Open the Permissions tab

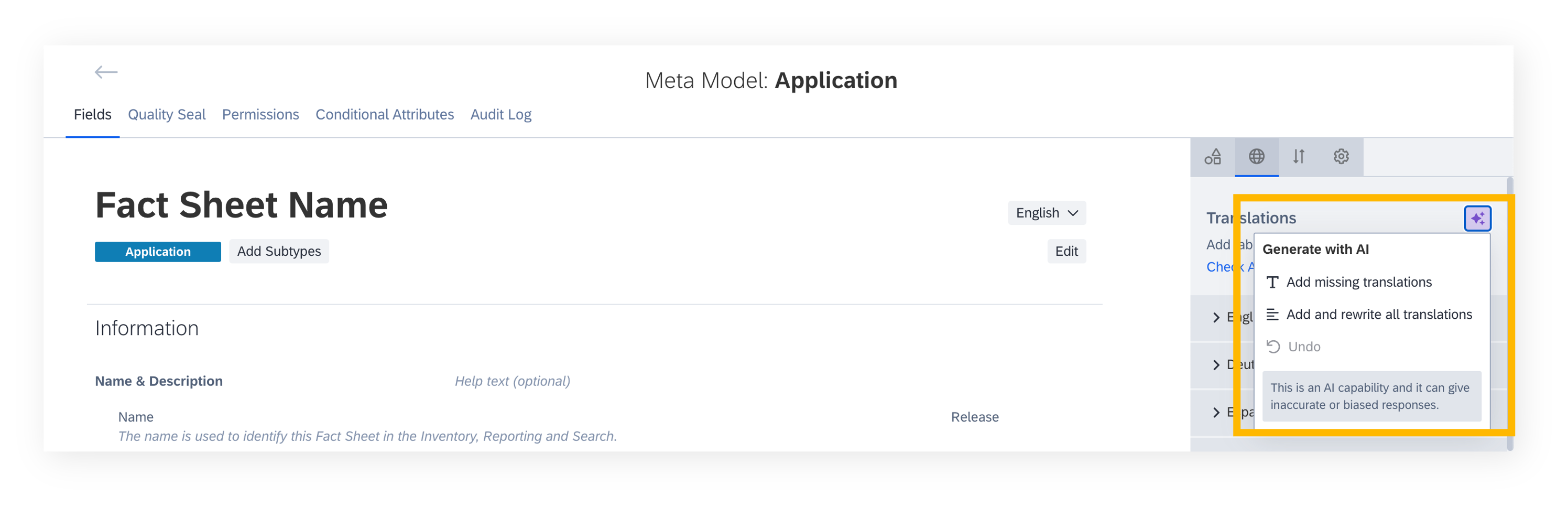tap(260, 114)
